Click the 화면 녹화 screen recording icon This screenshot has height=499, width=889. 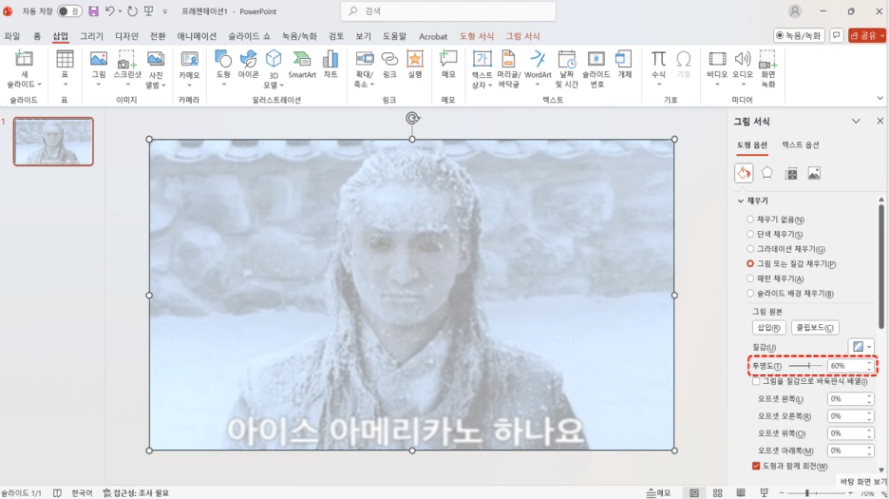[768, 65]
